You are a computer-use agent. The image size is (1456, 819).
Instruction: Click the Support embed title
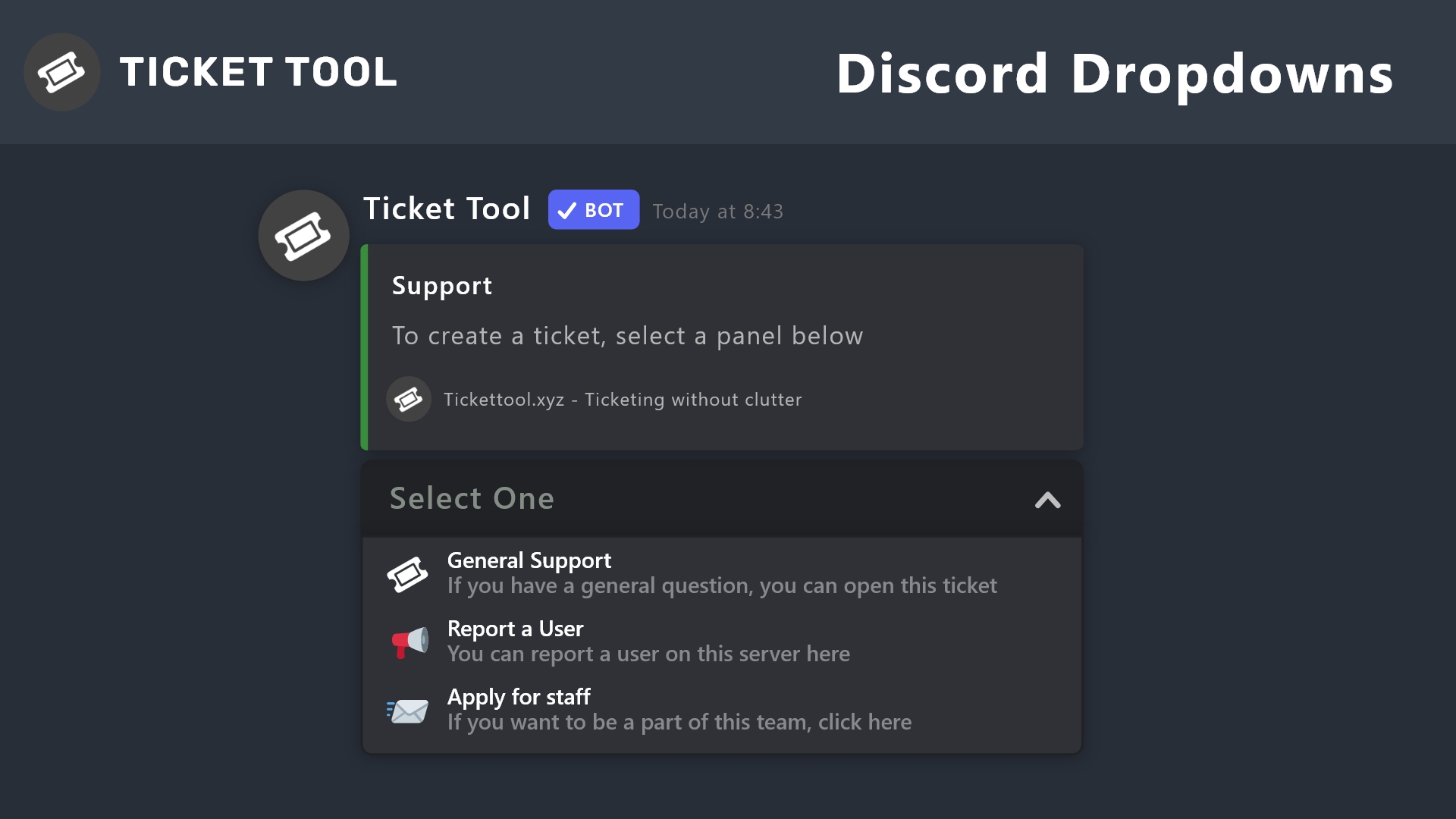point(441,286)
